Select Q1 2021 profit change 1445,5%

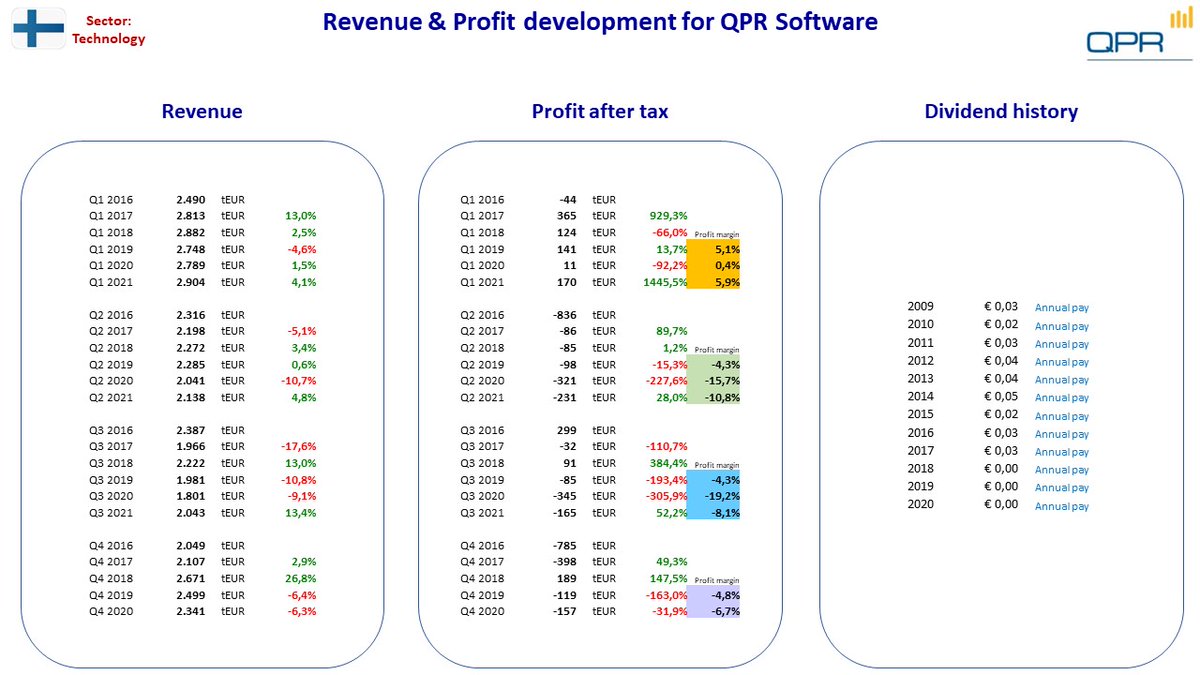[665, 282]
